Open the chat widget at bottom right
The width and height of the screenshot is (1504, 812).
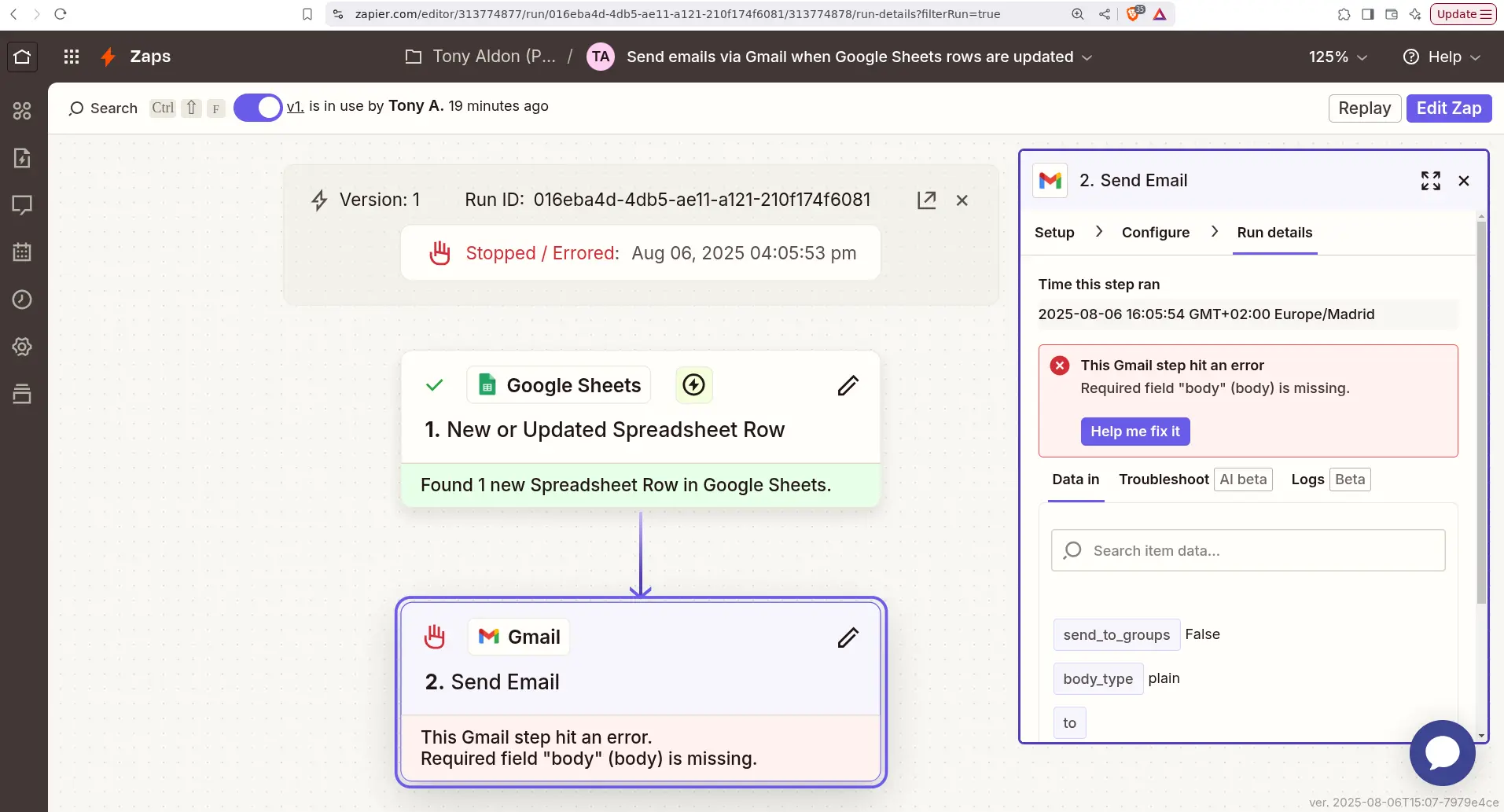pos(1442,753)
